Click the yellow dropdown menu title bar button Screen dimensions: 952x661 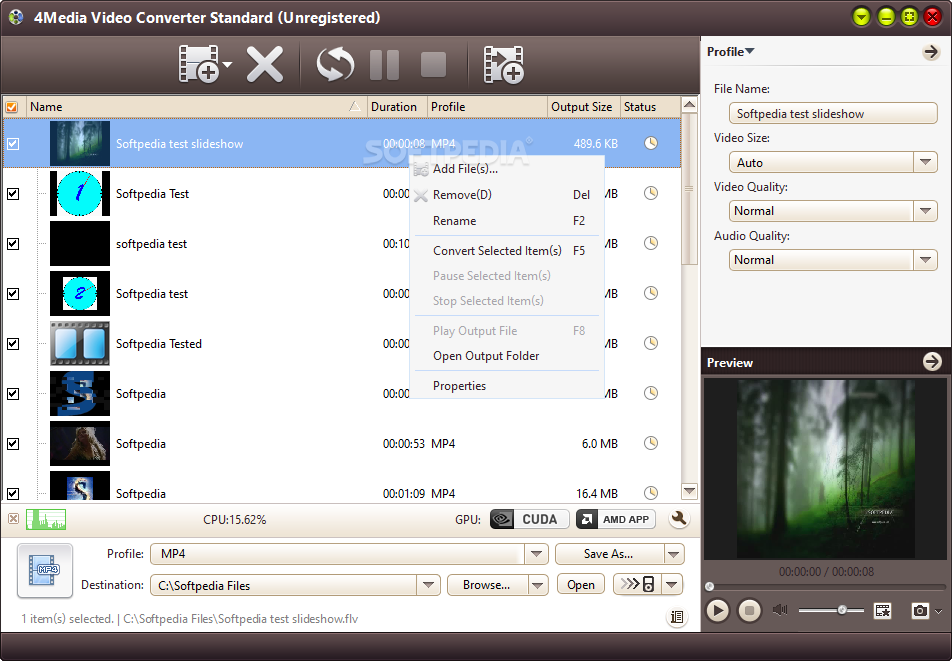point(861,17)
